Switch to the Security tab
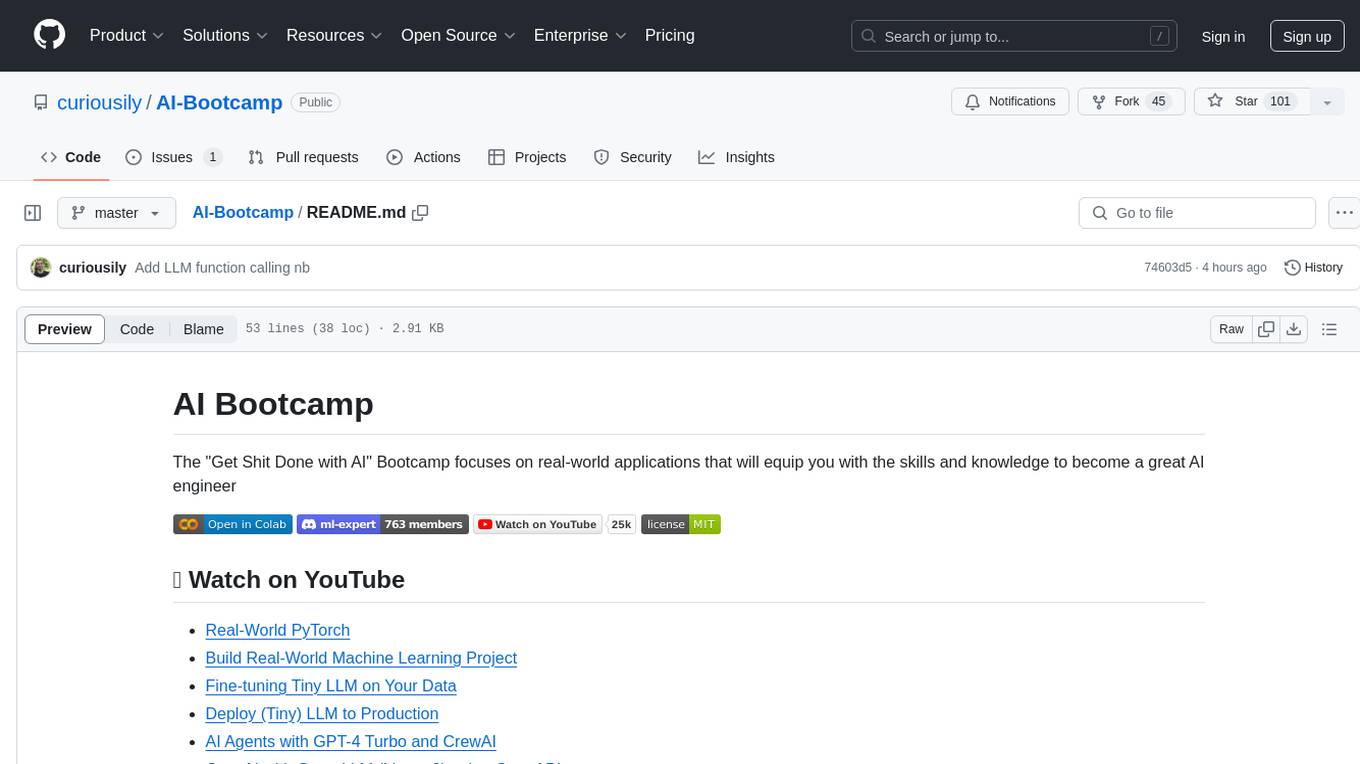1360x764 pixels. click(x=632, y=157)
